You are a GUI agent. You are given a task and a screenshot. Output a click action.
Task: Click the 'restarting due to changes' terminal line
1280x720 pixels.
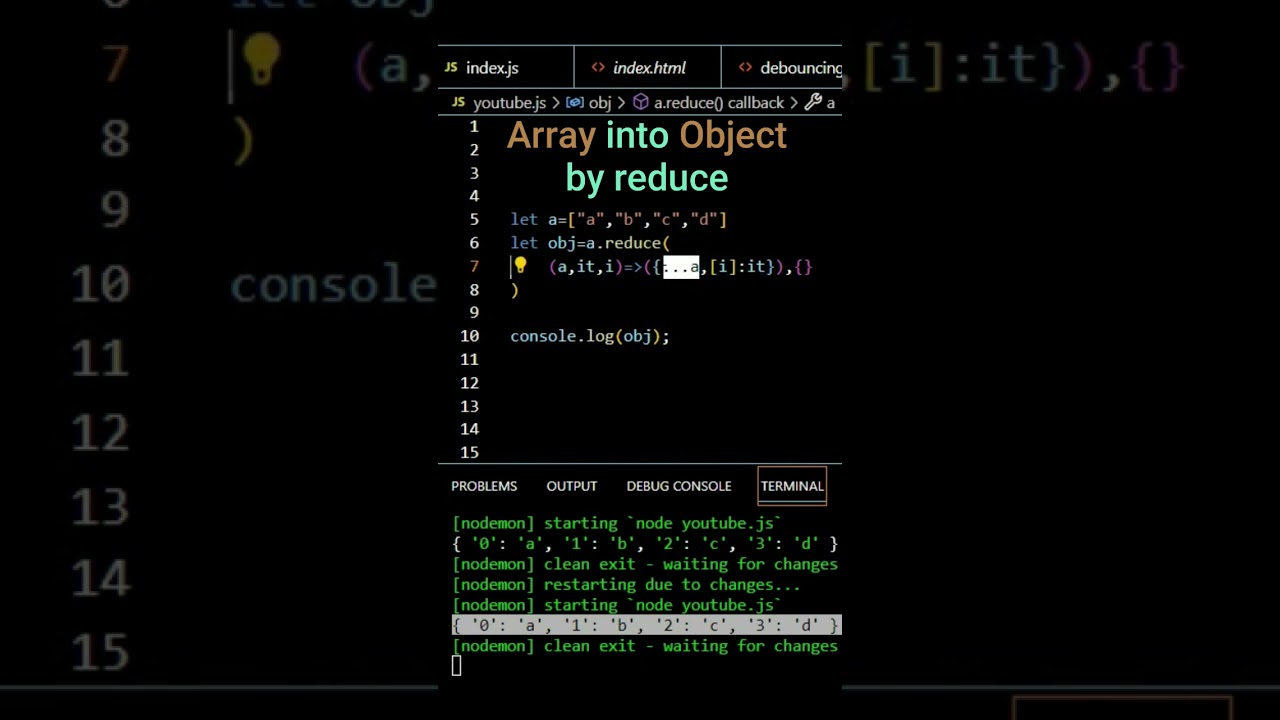(x=627, y=584)
